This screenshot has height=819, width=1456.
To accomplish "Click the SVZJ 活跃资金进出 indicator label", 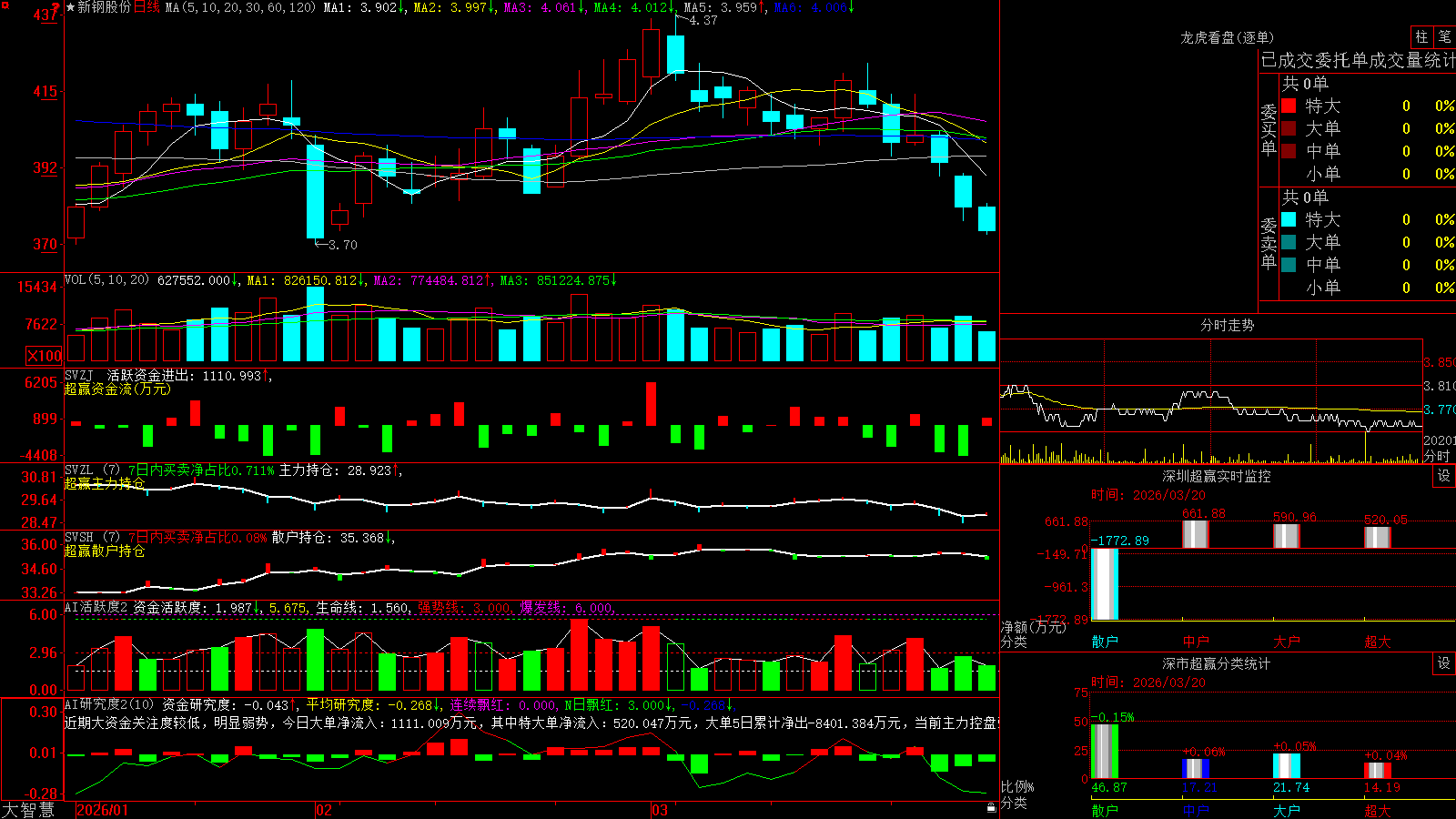I will coord(167,375).
